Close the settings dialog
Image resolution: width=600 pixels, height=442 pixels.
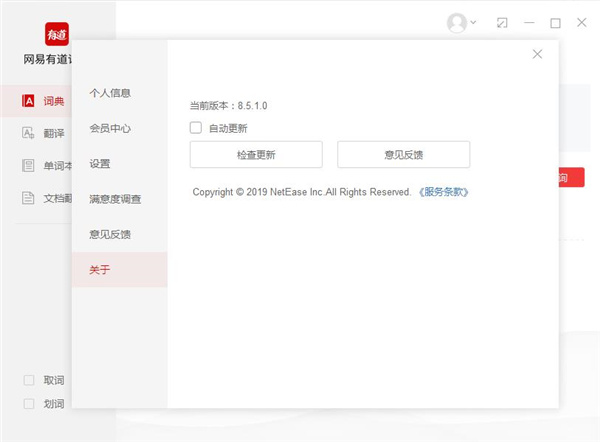coord(537,54)
